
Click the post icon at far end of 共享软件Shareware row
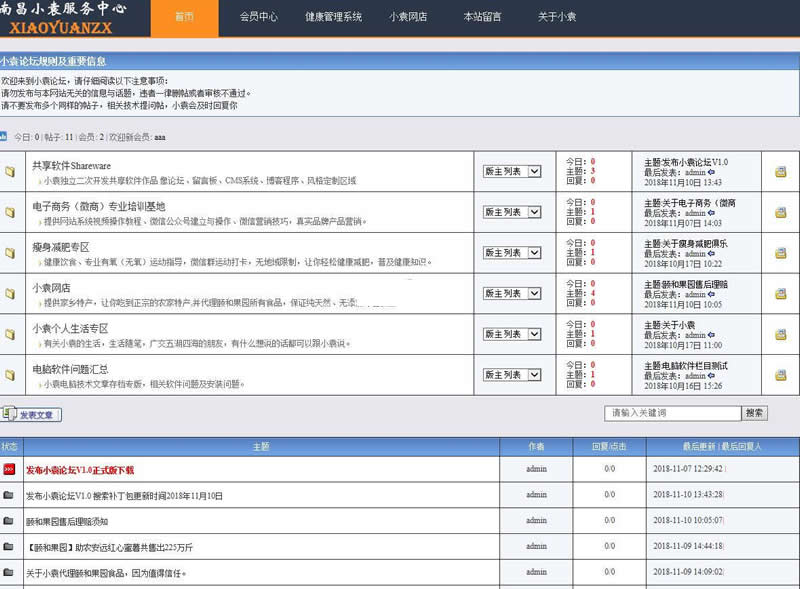coord(781,172)
